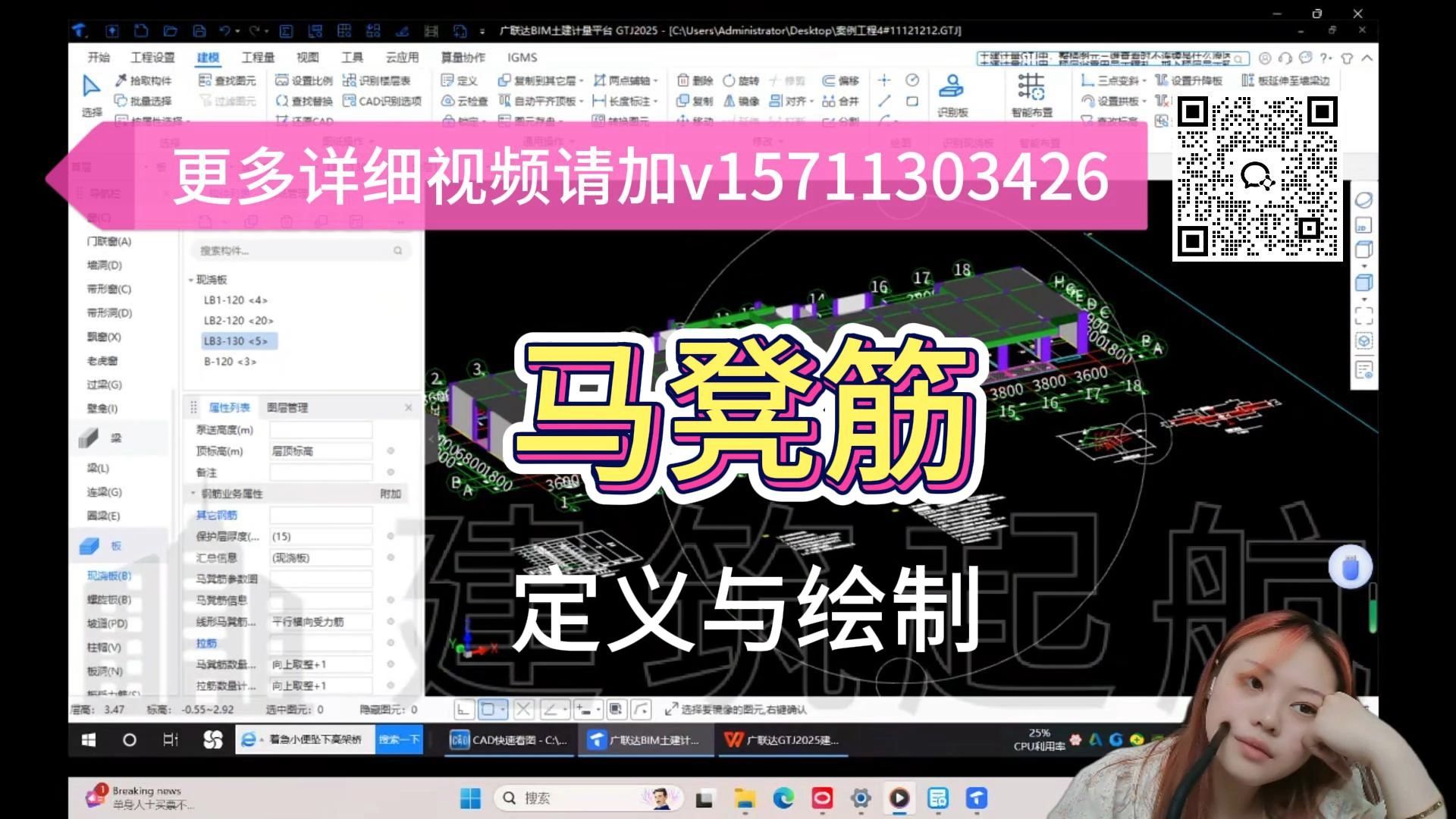Open CAD快速看图 taskbar window
The height and width of the screenshot is (819, 1456).
click(x=510, y=740)
